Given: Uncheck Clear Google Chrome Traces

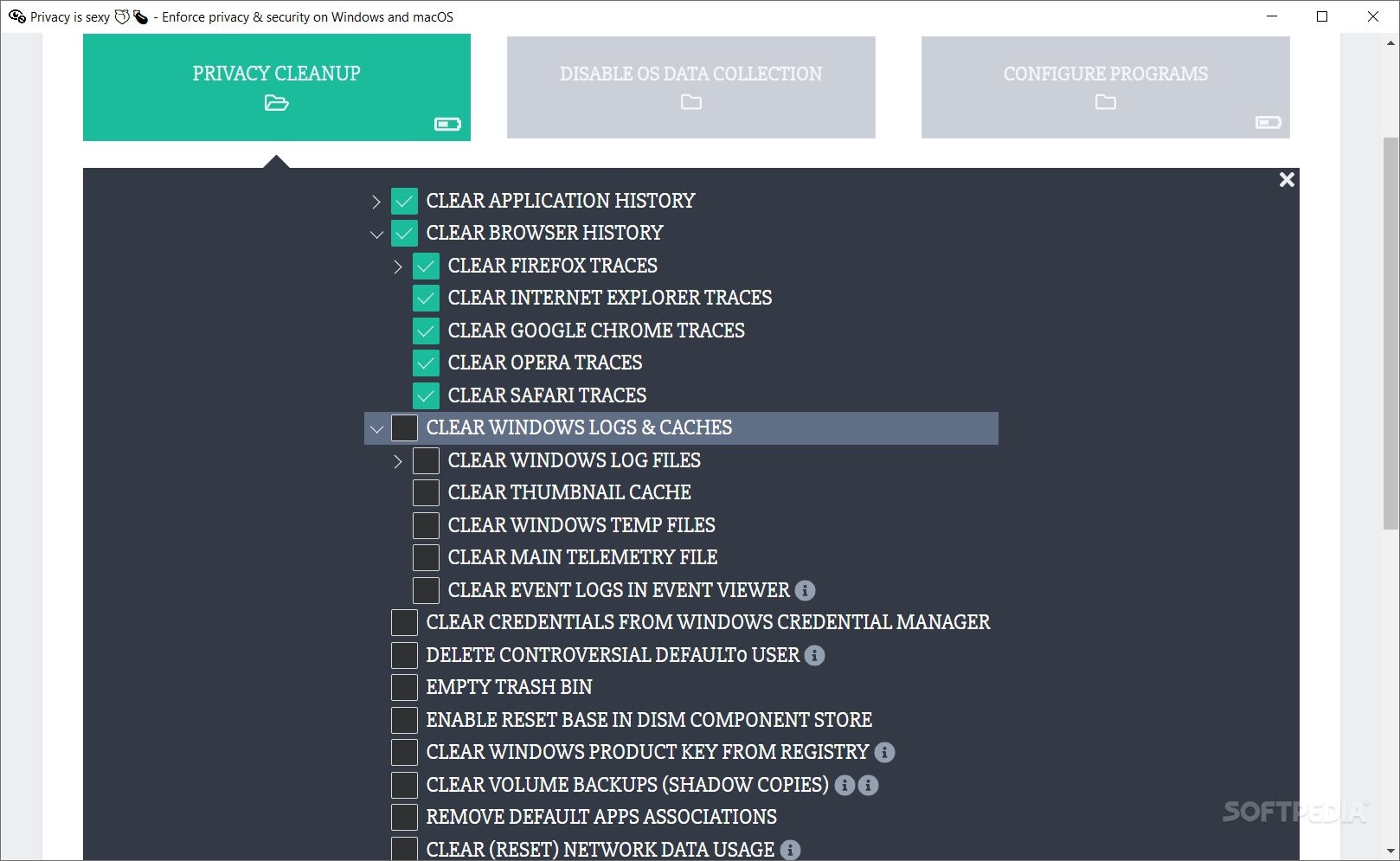Looking at the screenshot, I should [x=426, y=331].
